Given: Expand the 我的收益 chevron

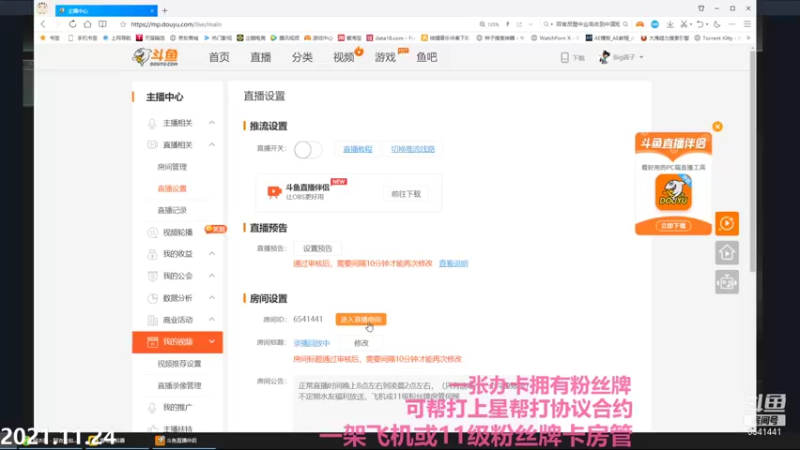Looking at the screenshot, I should coord(212,254).
